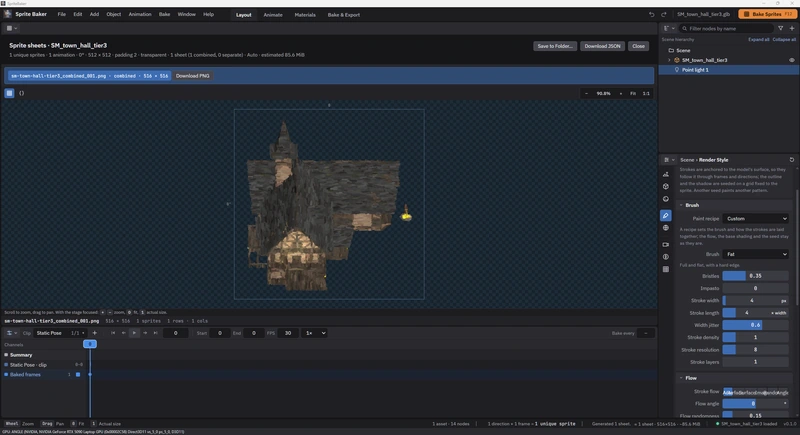Click Download JSON button
The height and width of the screenshot is (435, 800).
pyautogui.click(x=603, y=46)
